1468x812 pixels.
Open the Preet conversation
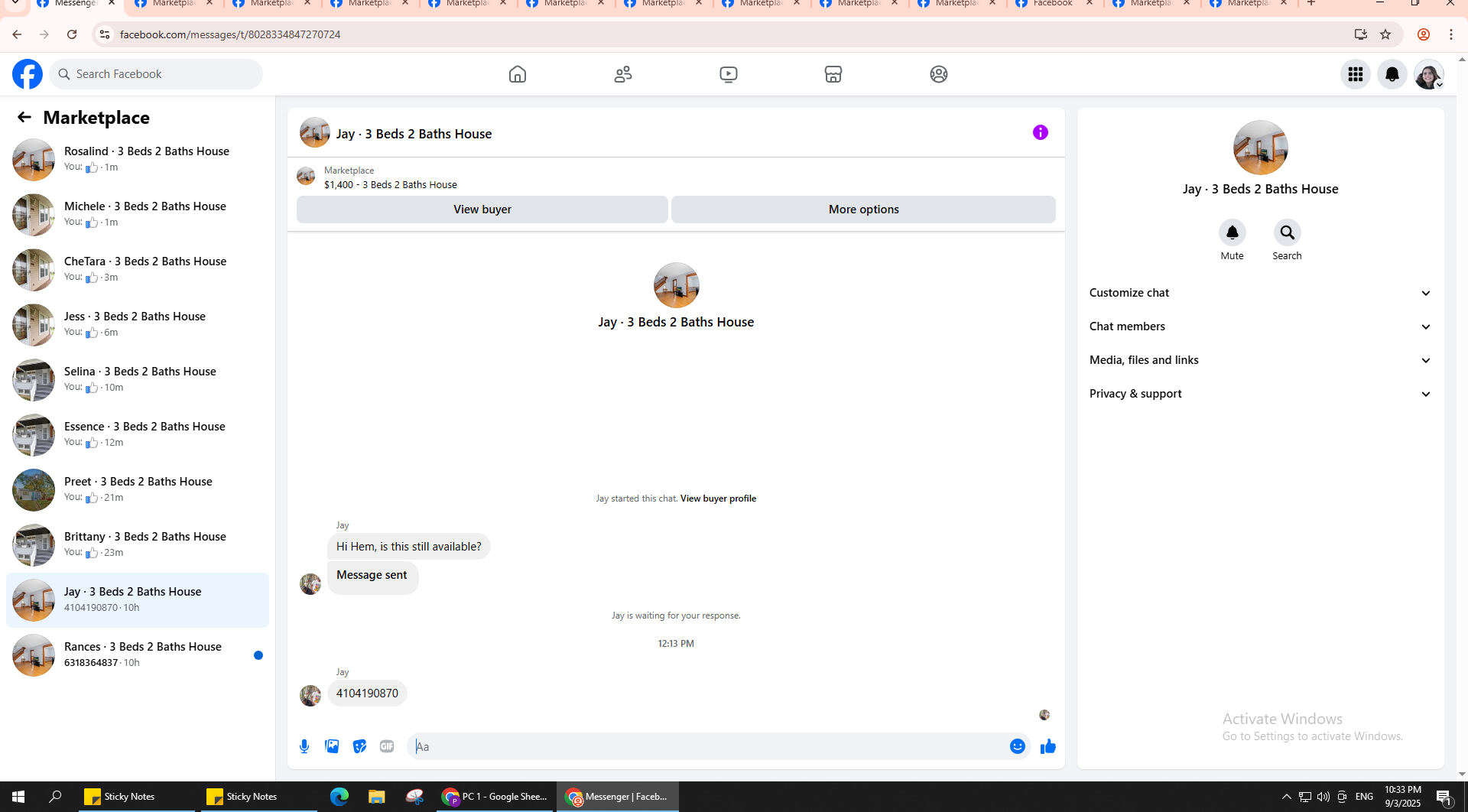pos(138,489)
